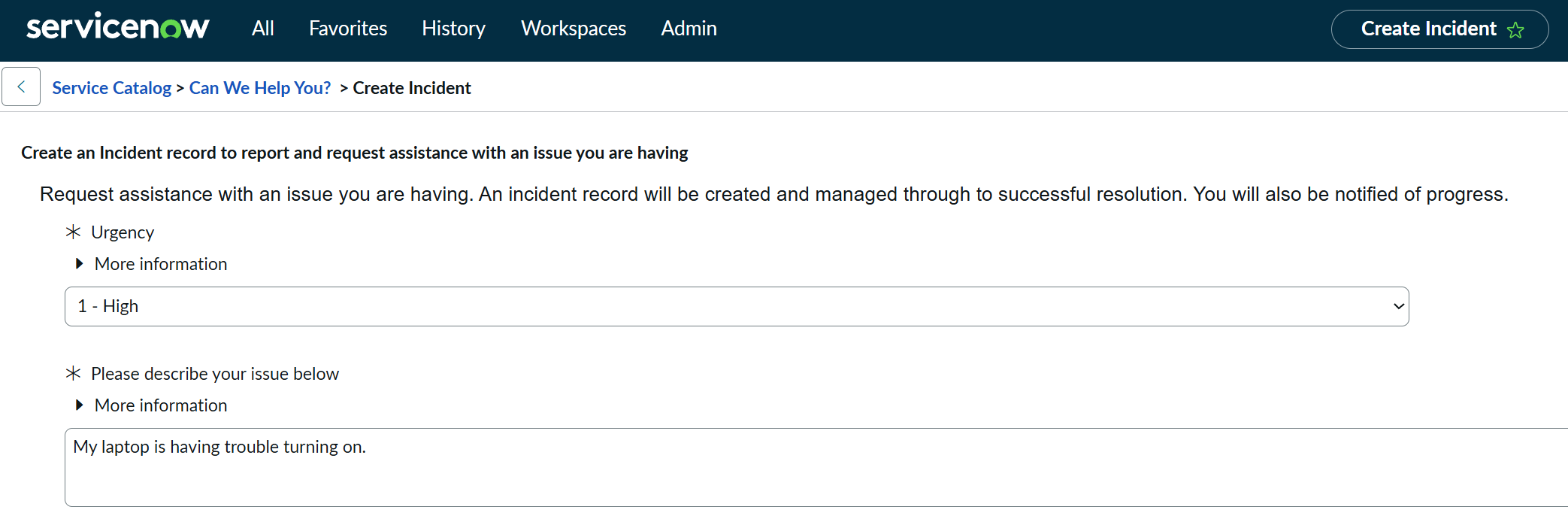The image size is (1568, 531).
Task: Open the Urgency dropdown showing 1 - High
Action: [x=737, y=306]
